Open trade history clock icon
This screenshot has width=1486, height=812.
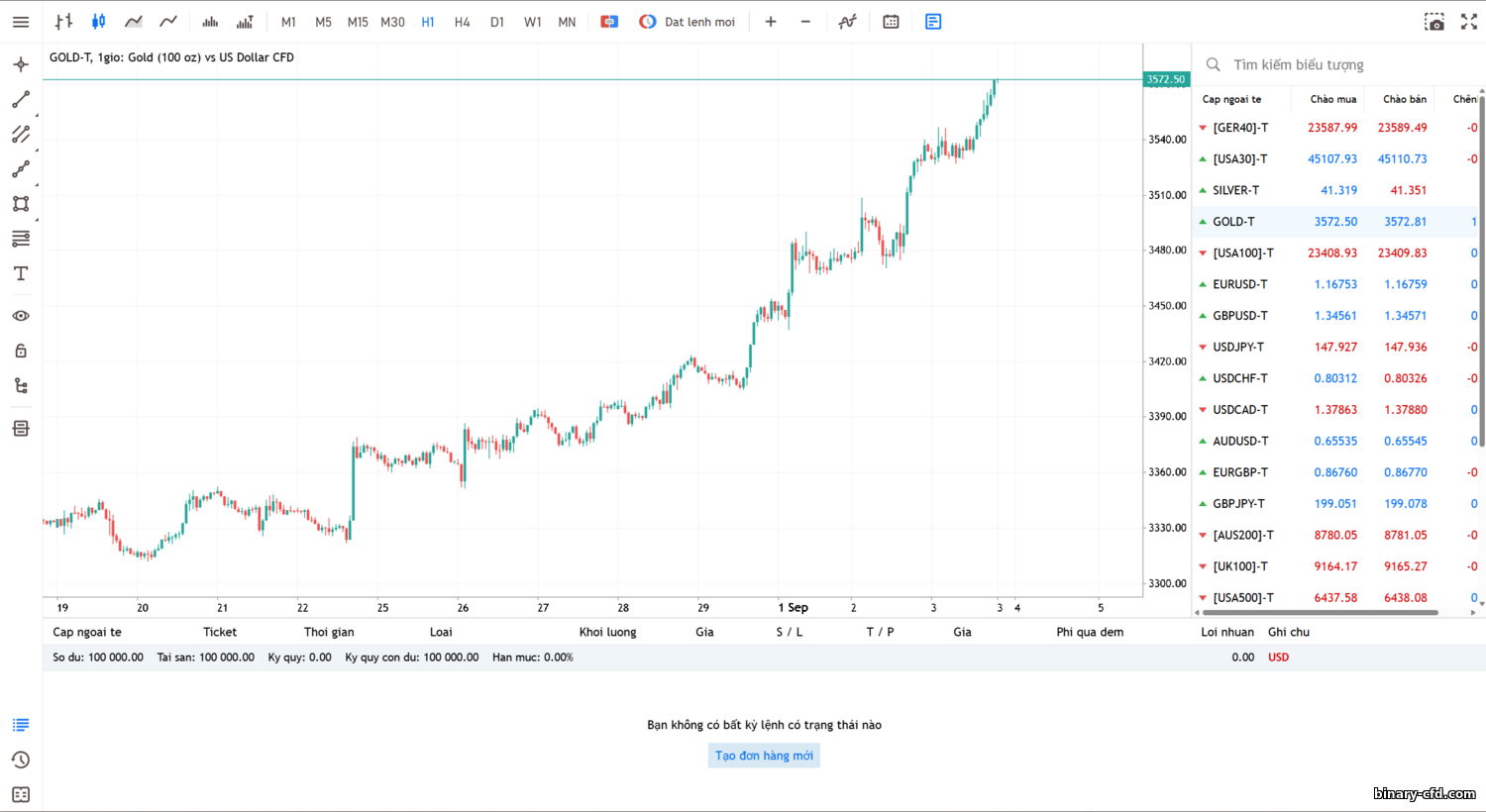pyautogui.click(x=21, y=760)
